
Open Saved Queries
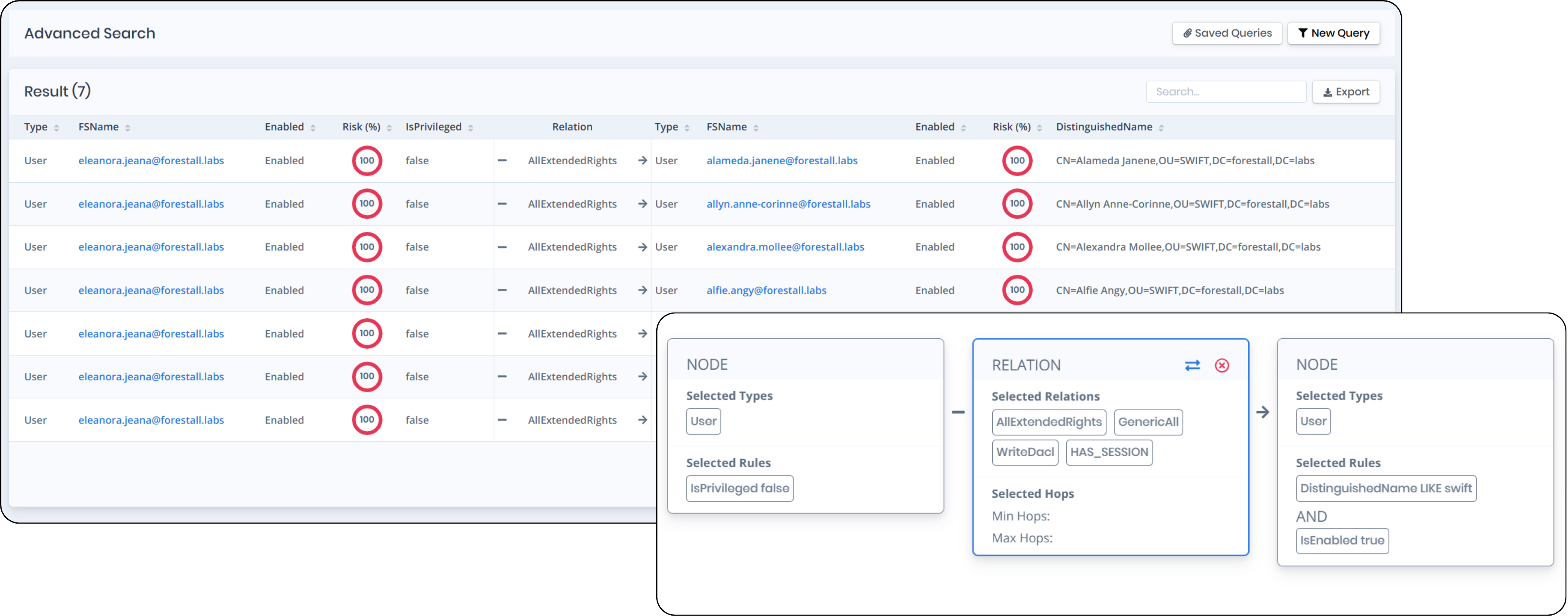point(1227,33)
